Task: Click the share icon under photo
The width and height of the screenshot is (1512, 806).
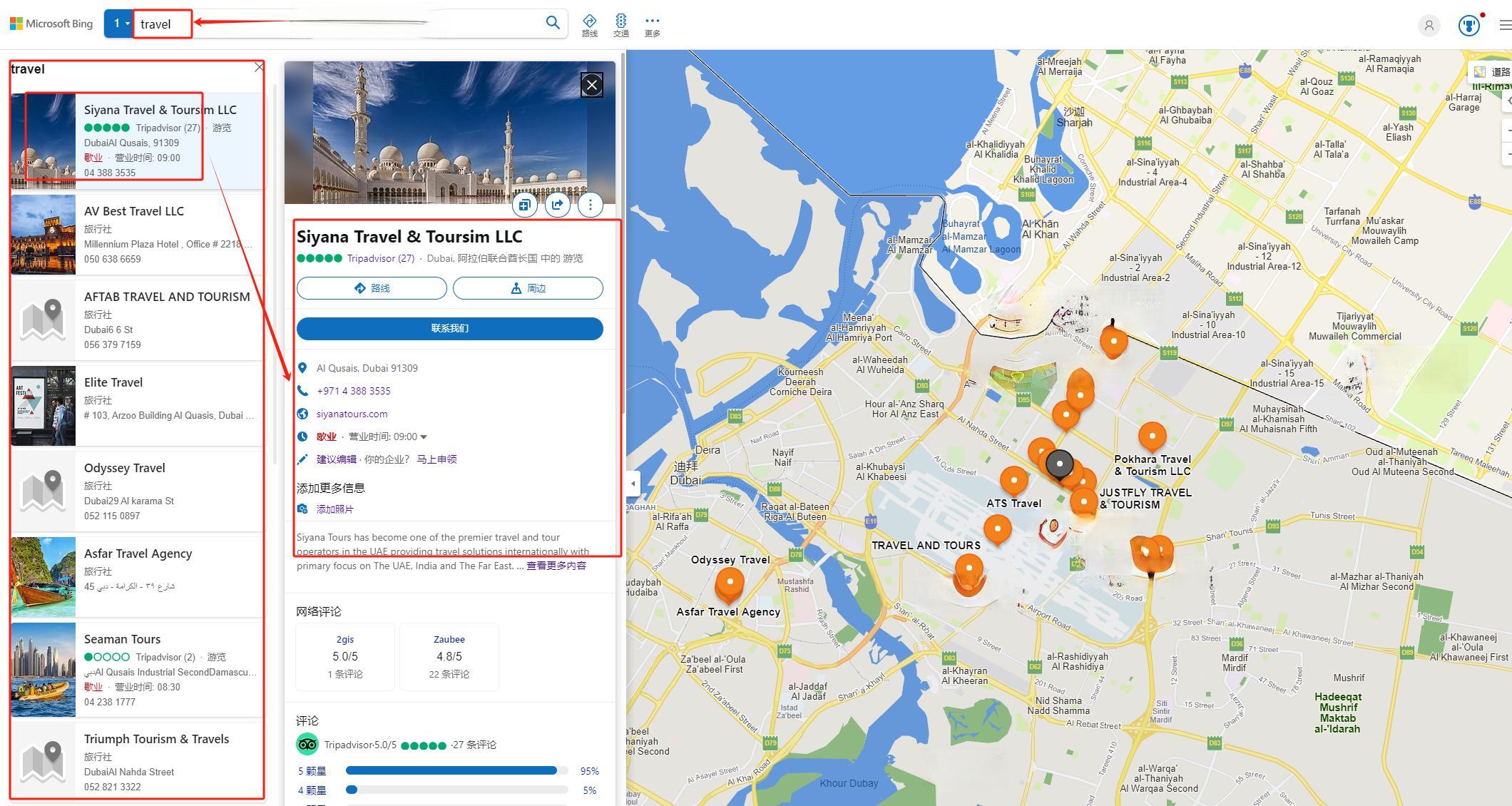Action: (557, 205)
